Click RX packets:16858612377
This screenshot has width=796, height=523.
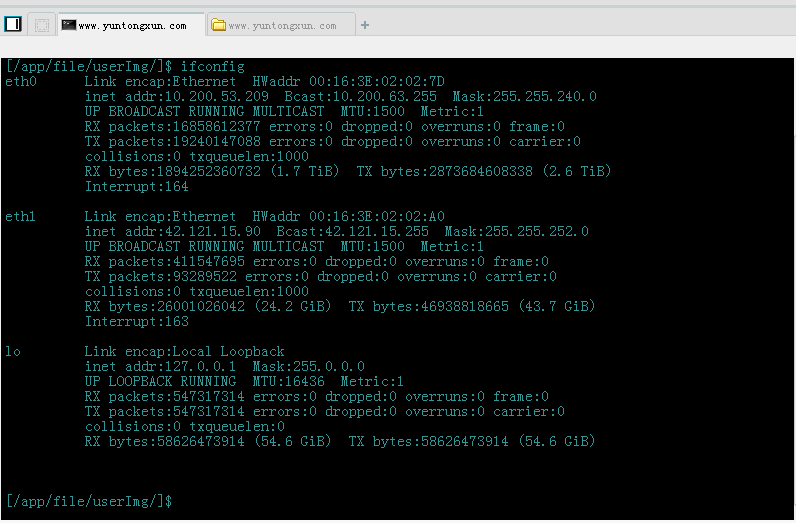click(173, 126)
